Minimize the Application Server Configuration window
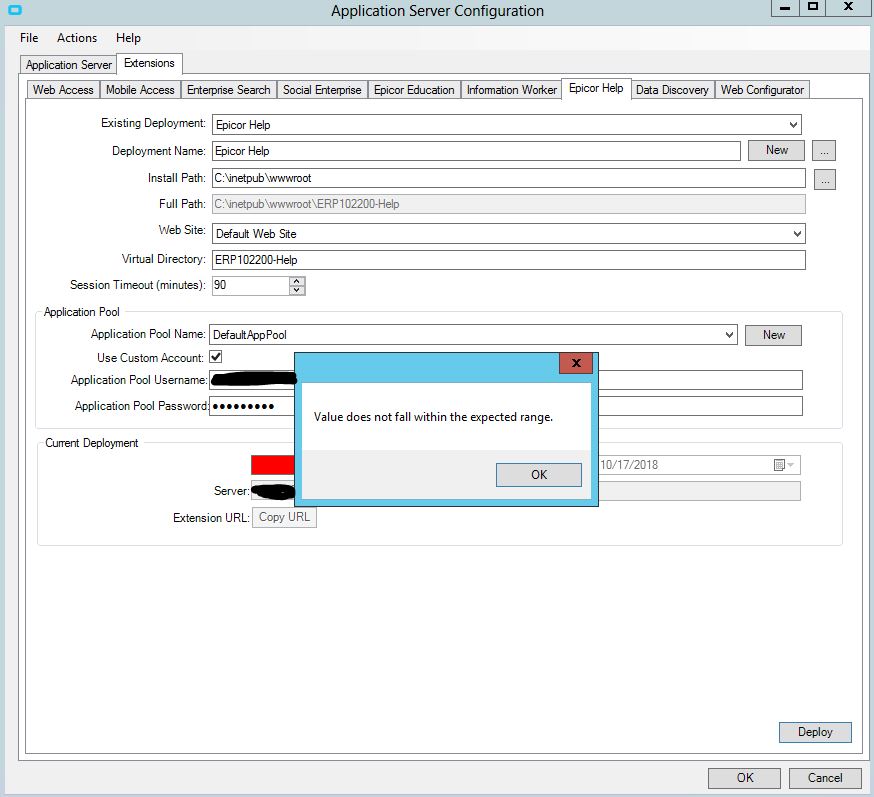Viewport: 874px width, 797px height. (x=785, y=8)
